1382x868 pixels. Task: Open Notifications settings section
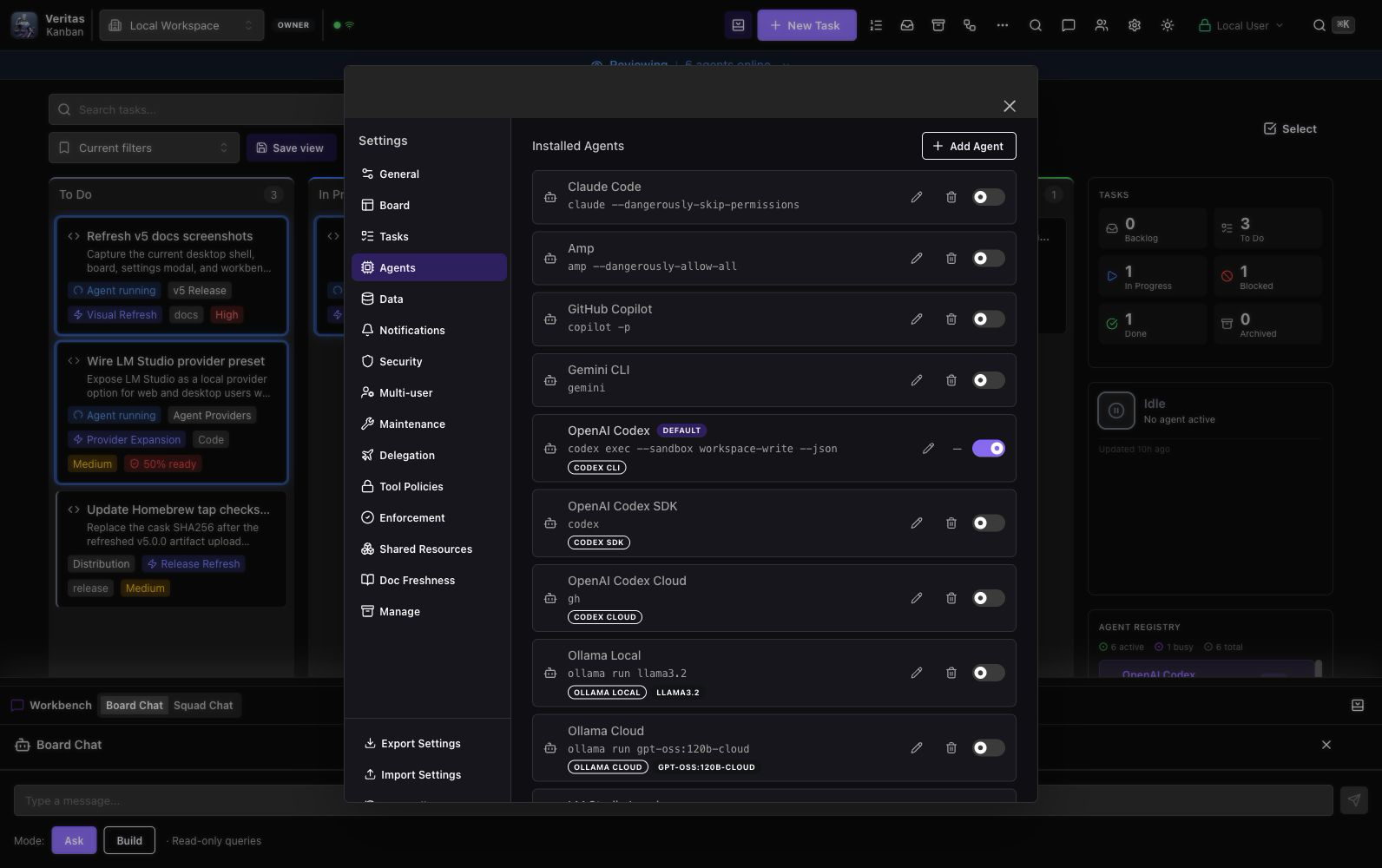click(x=429, y=330)
